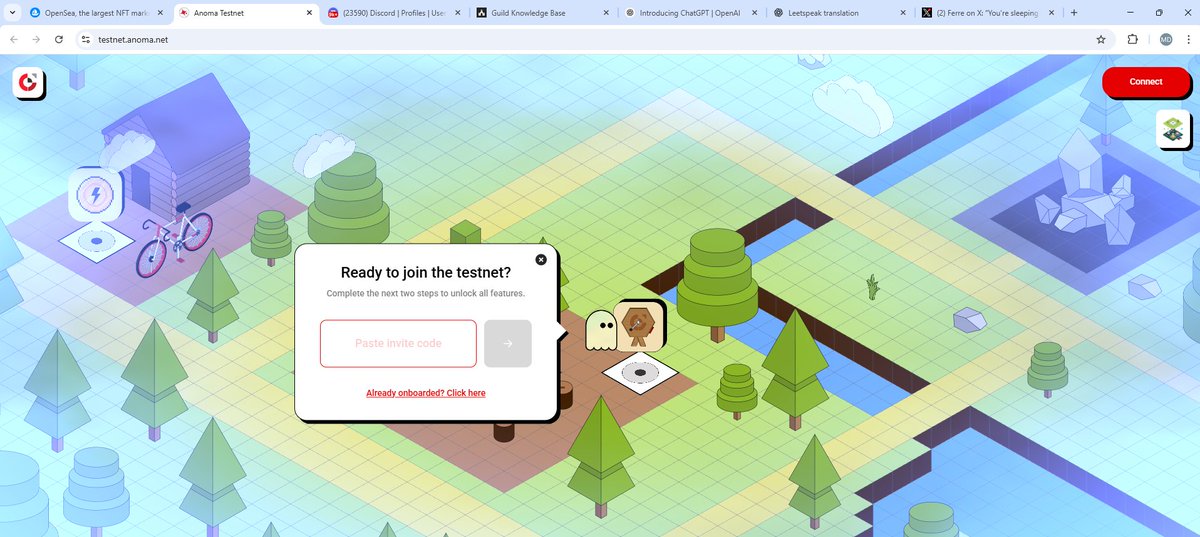This screenshot has height=537, width=1200.
Task: Reload the current page
Action: pos(59,39)
